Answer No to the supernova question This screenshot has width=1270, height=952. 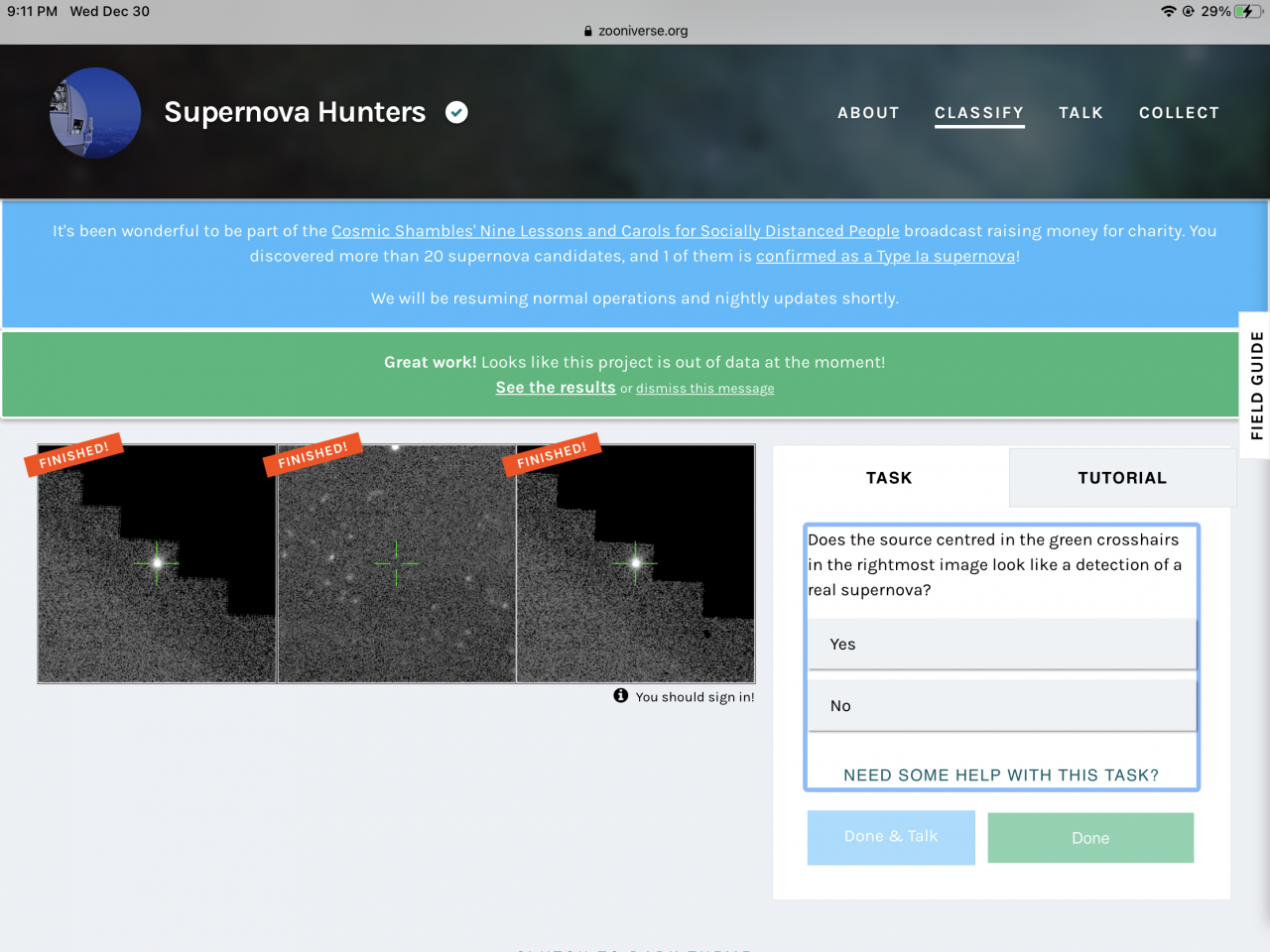pyautogui.click(x=1002, y=706)
